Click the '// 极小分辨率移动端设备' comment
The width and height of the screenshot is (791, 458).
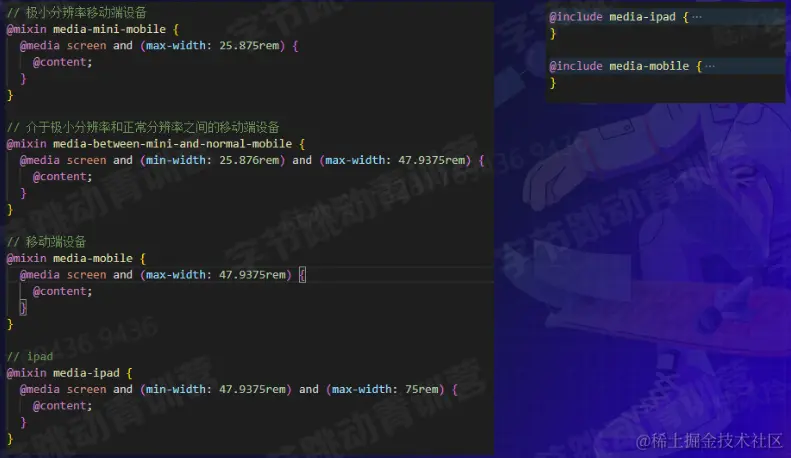(76, 13)
